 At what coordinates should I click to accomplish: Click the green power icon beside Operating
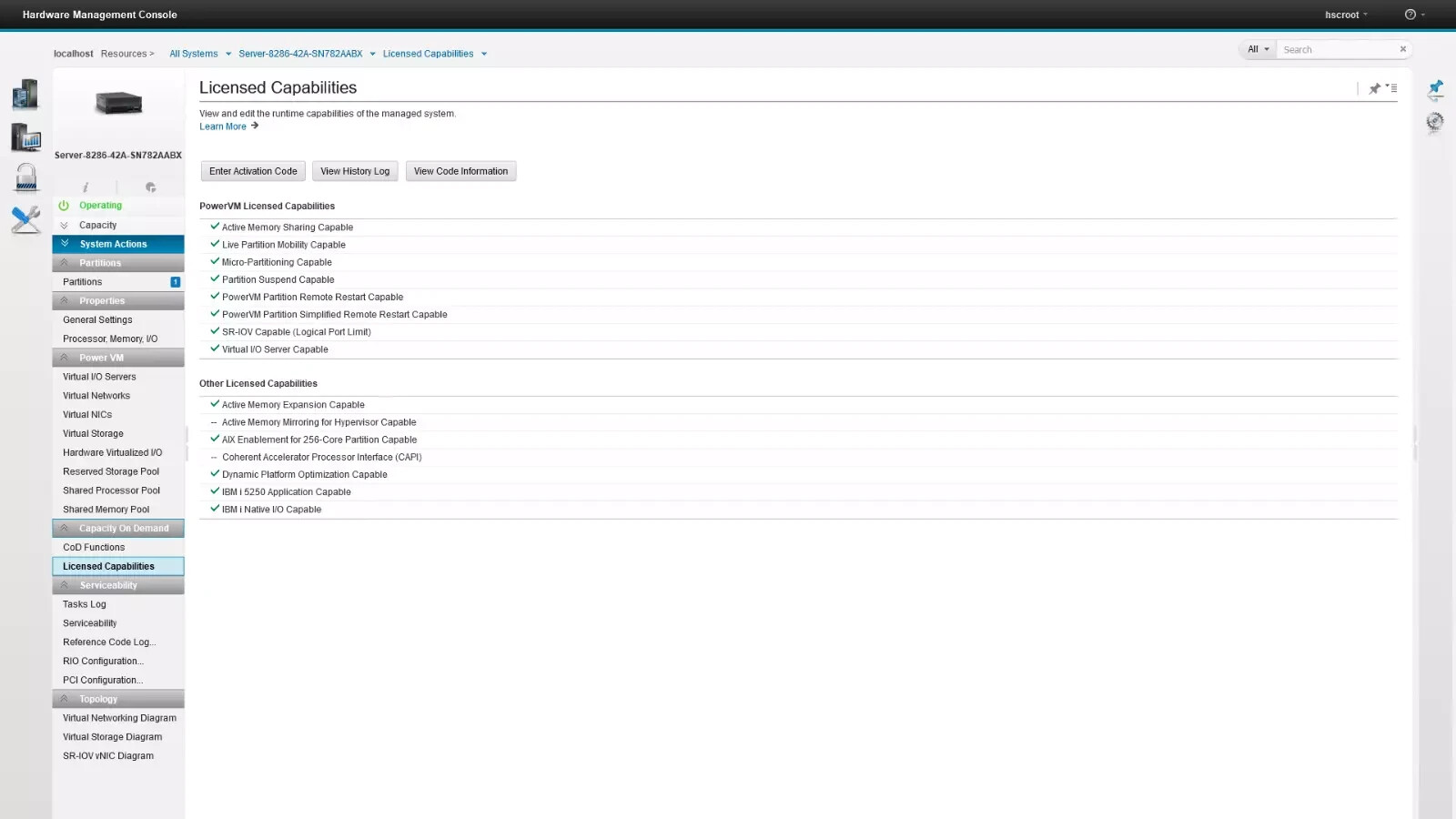(x=64, y=206)
